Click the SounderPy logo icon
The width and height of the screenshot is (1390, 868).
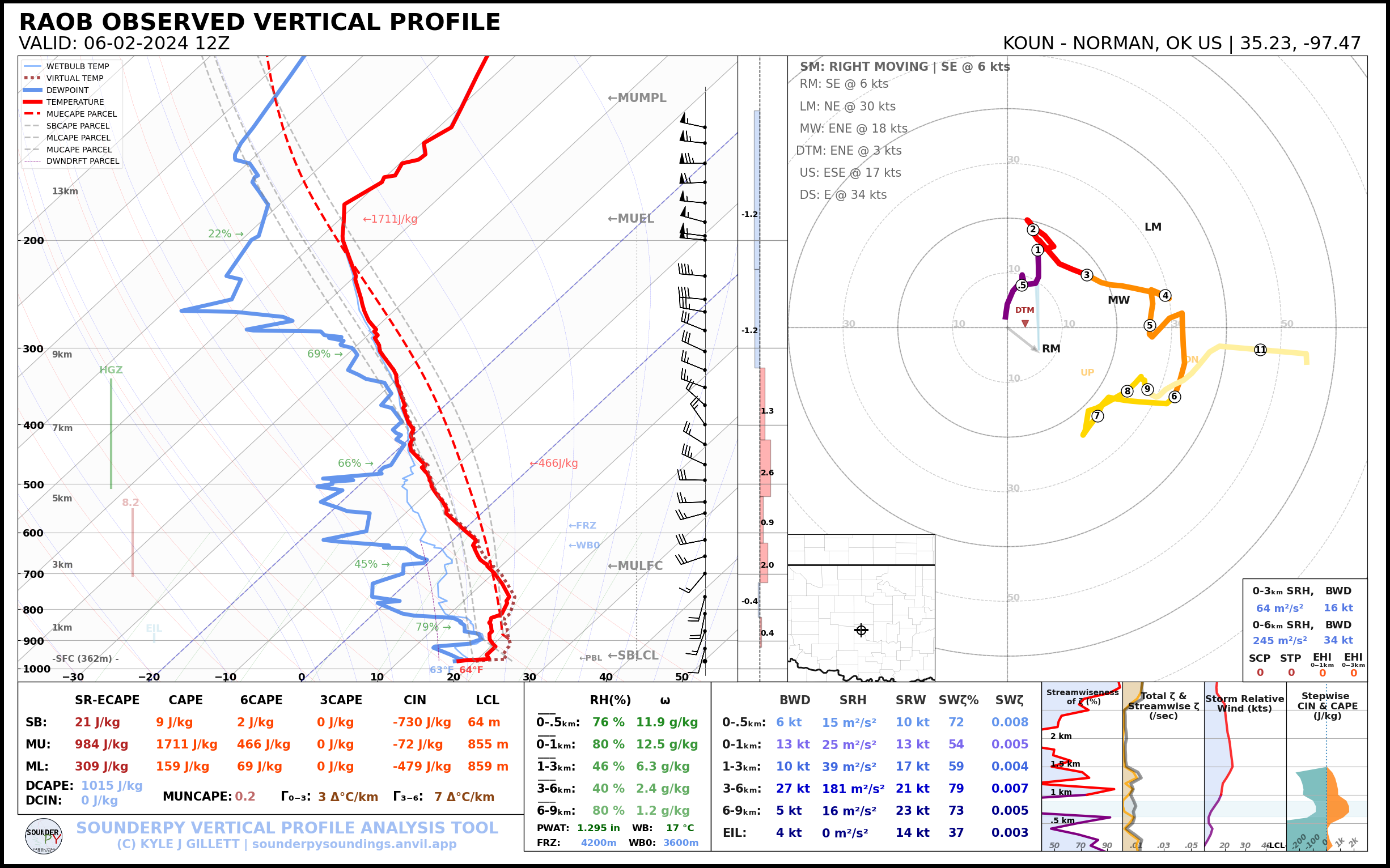[x=44, y=836]
